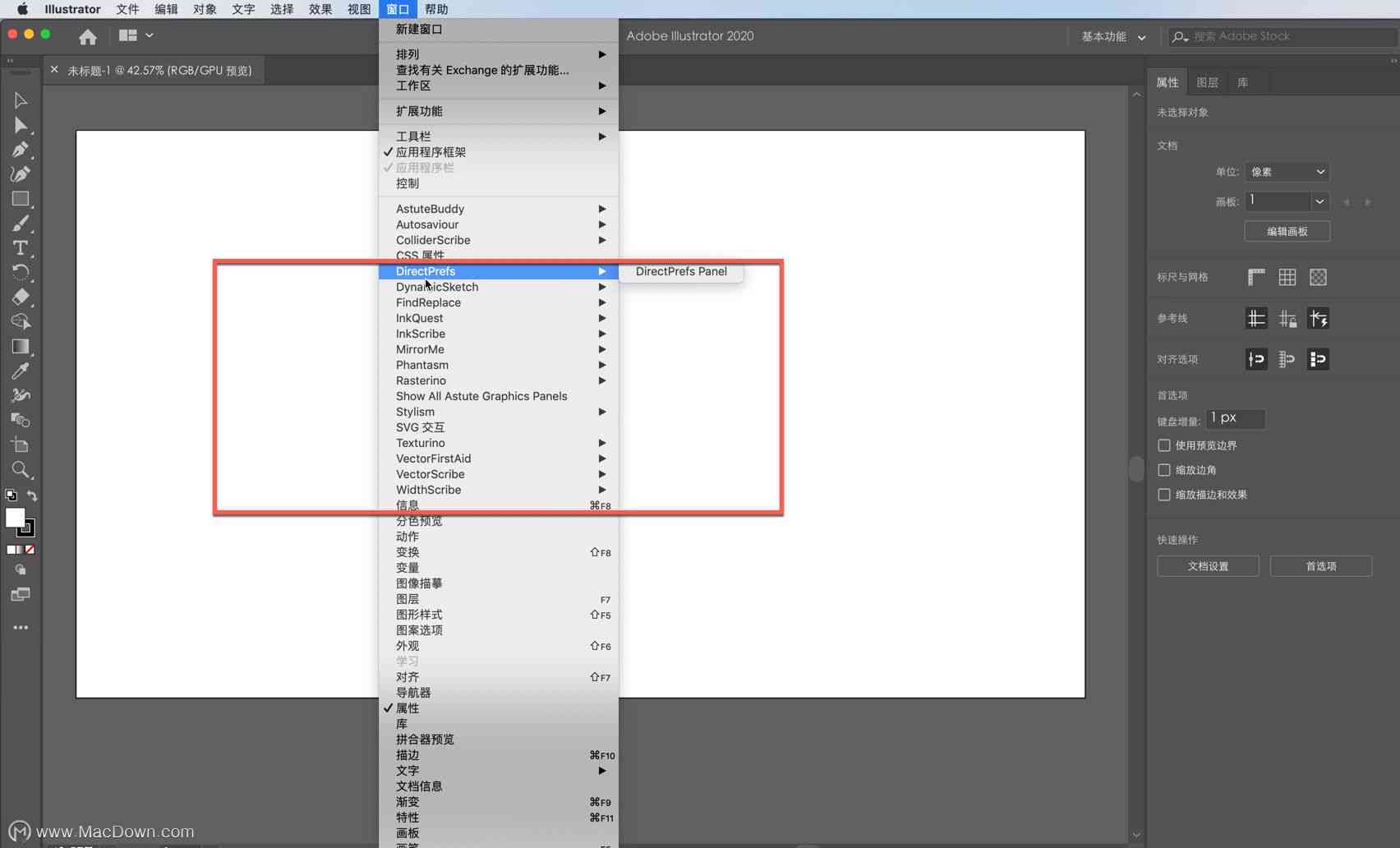Choose DirectPrefs Panel submenu entry

tap(681, 271)
